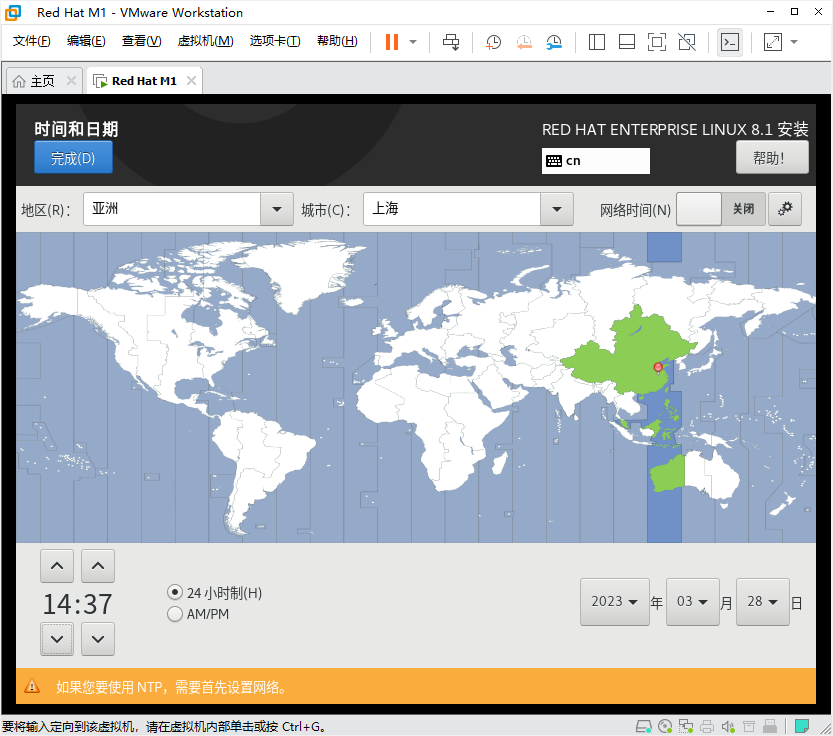Screen dimensions: 833x736
Task: Open the 帮助(H) menu
Action: (337, 41)
